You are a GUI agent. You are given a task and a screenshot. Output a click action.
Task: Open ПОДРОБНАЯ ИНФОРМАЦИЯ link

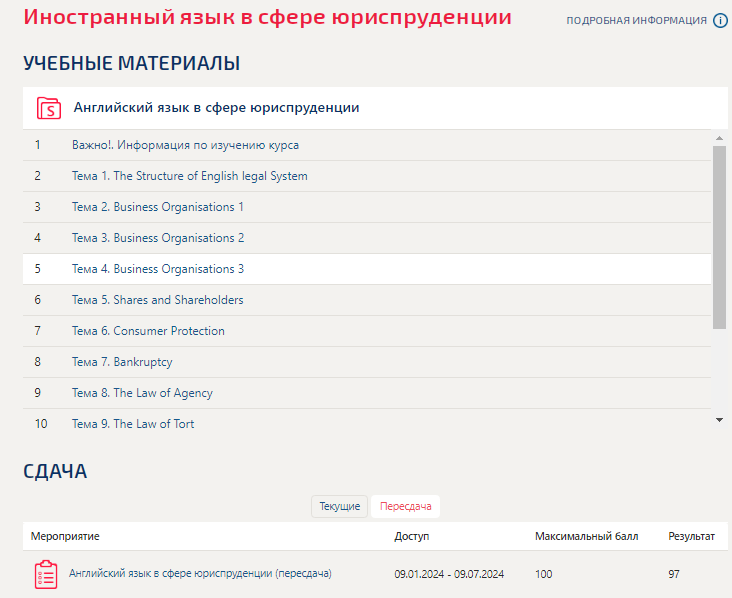(636, 21)
